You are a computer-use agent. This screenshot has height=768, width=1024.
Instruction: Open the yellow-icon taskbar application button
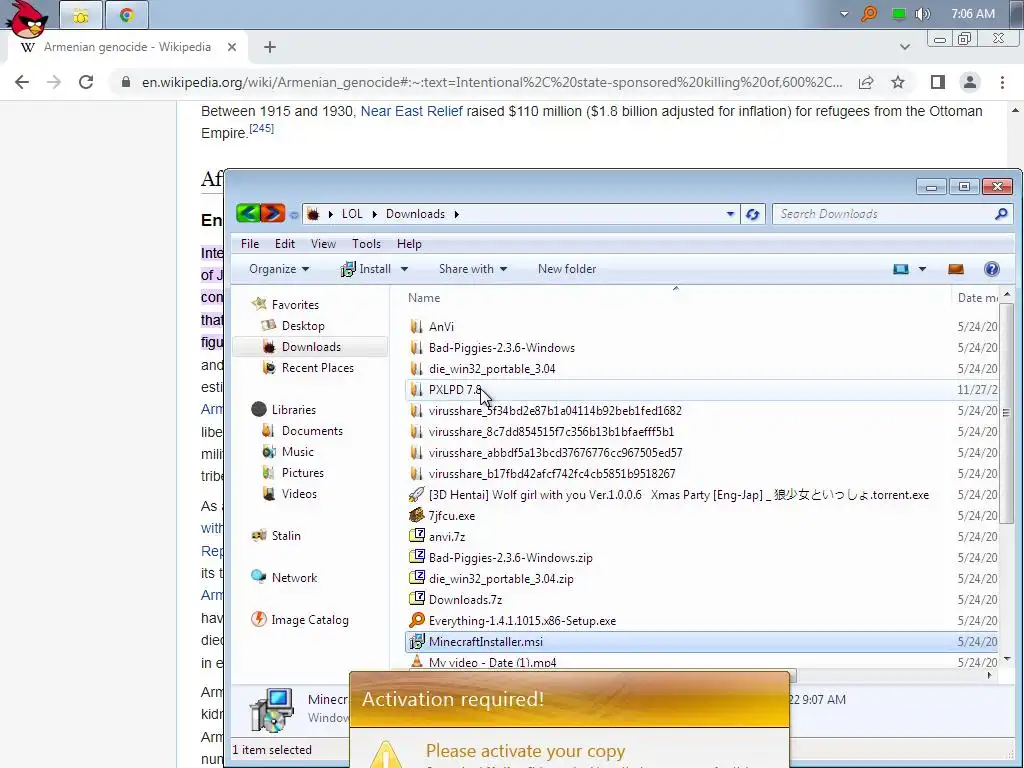80,15
